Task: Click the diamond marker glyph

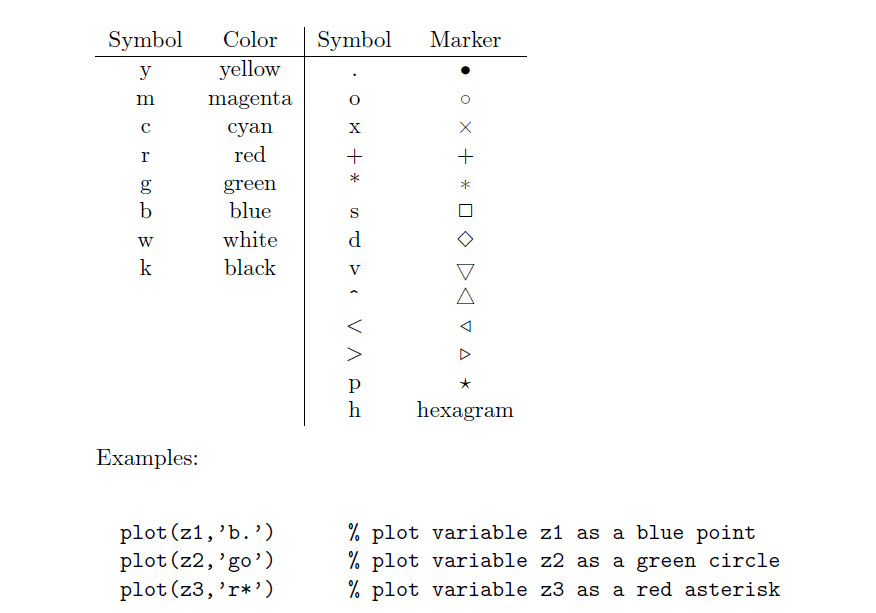Action: 465,239
